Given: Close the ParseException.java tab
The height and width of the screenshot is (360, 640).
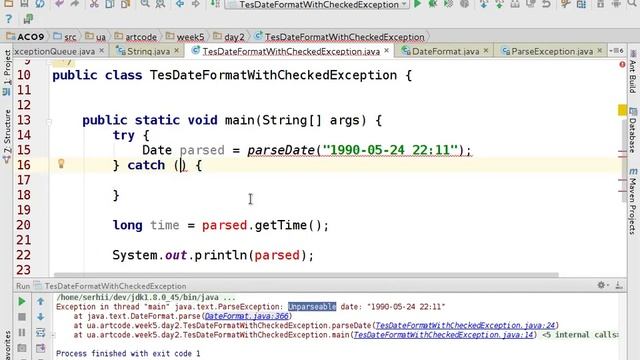Looking at the screenshot, I should point(600,51).
